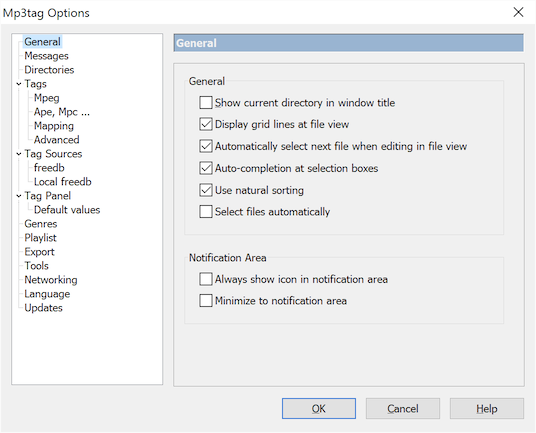The image size is (536, 433).
Task: Open the Messages options page
Action: (x=46, y=56)
